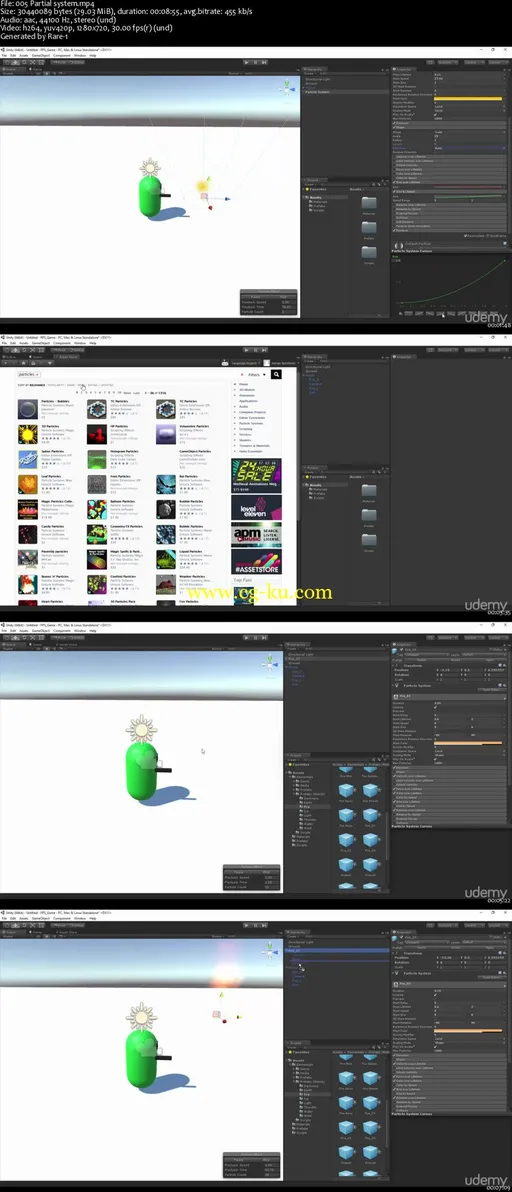Screen dimensions: 512x1192
Task: Open Component menu in the 00:01:48 frame
Action: (62, 55)
